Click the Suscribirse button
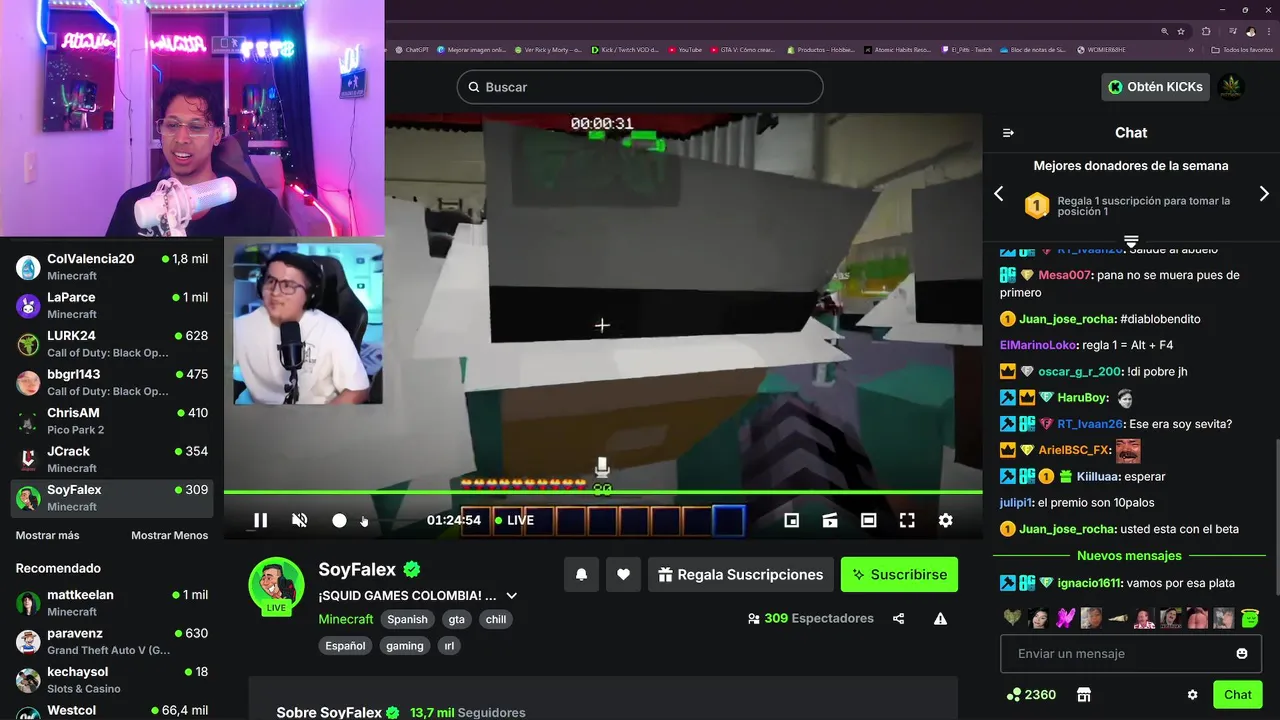 899,574
